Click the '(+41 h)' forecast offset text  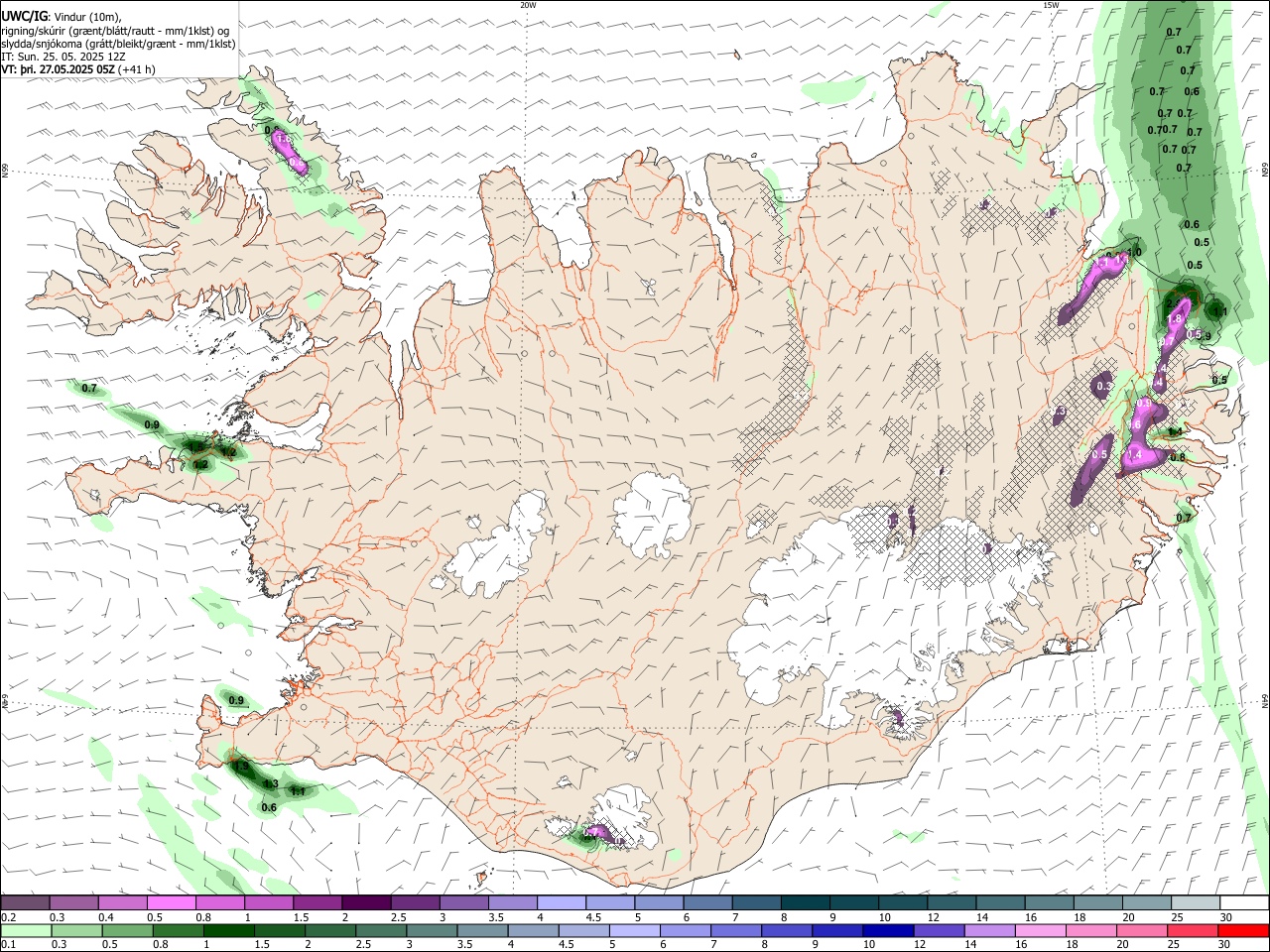click(137, 69)
